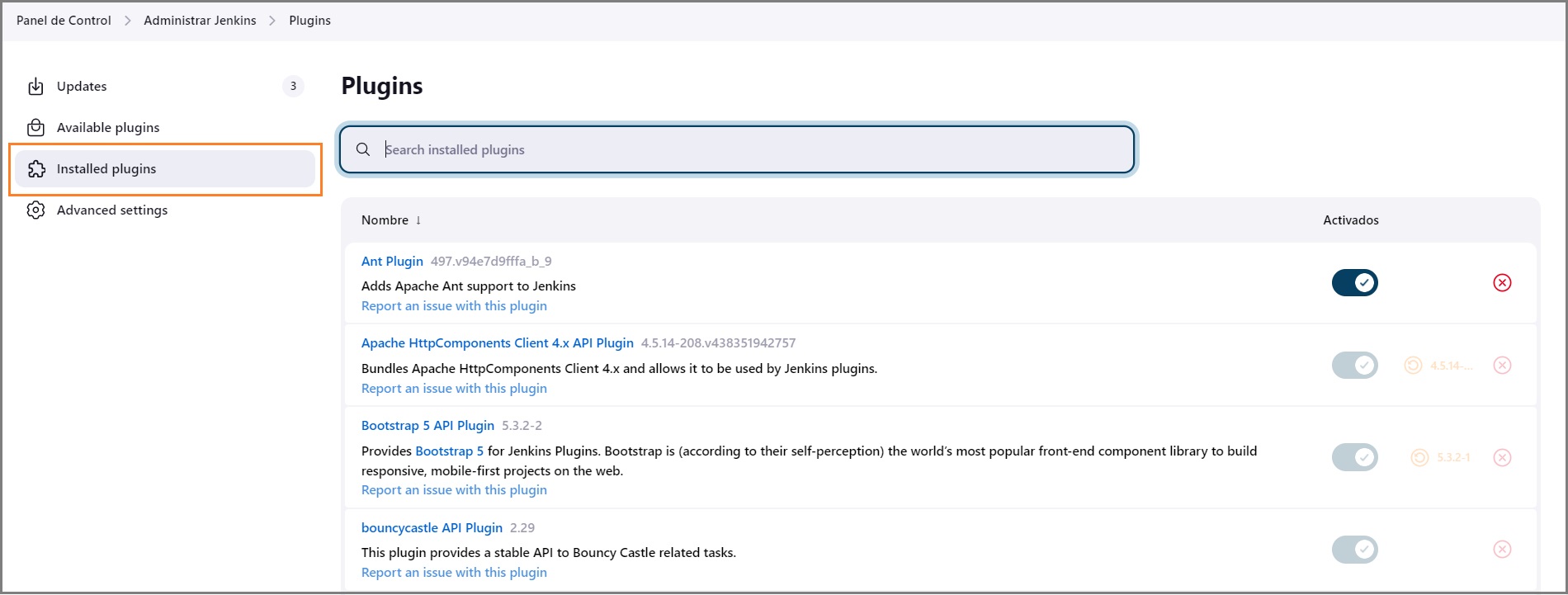Click 'Bundles Apache HttpComponents Client 4.x' description

pos(619,369)
